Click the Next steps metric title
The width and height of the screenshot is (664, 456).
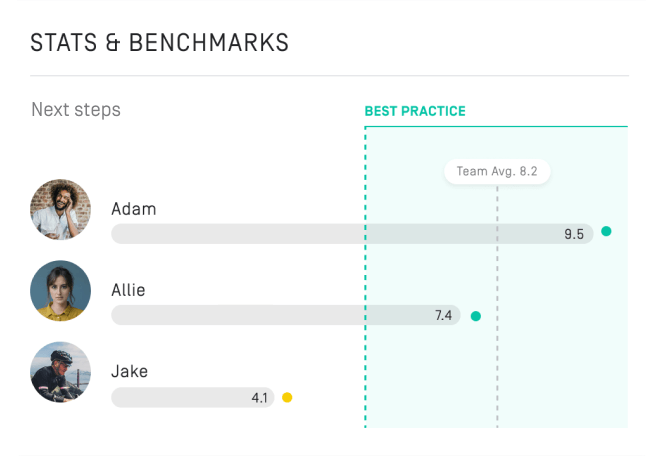pyautogui.click(x=76, y=110)
